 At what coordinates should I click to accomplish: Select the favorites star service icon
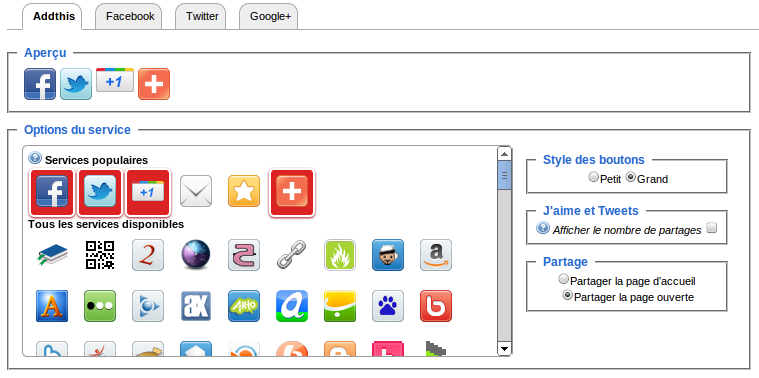point(244,191)
